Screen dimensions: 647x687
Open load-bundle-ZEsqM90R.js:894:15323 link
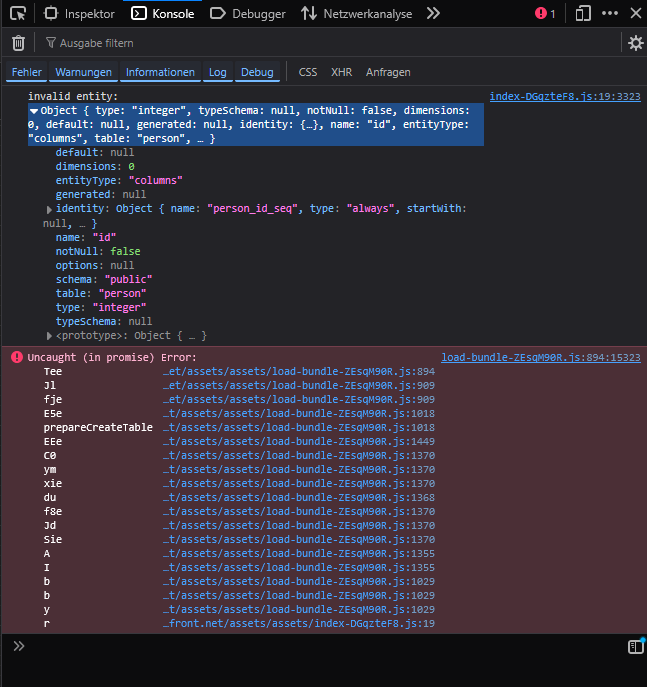point(541,358)
